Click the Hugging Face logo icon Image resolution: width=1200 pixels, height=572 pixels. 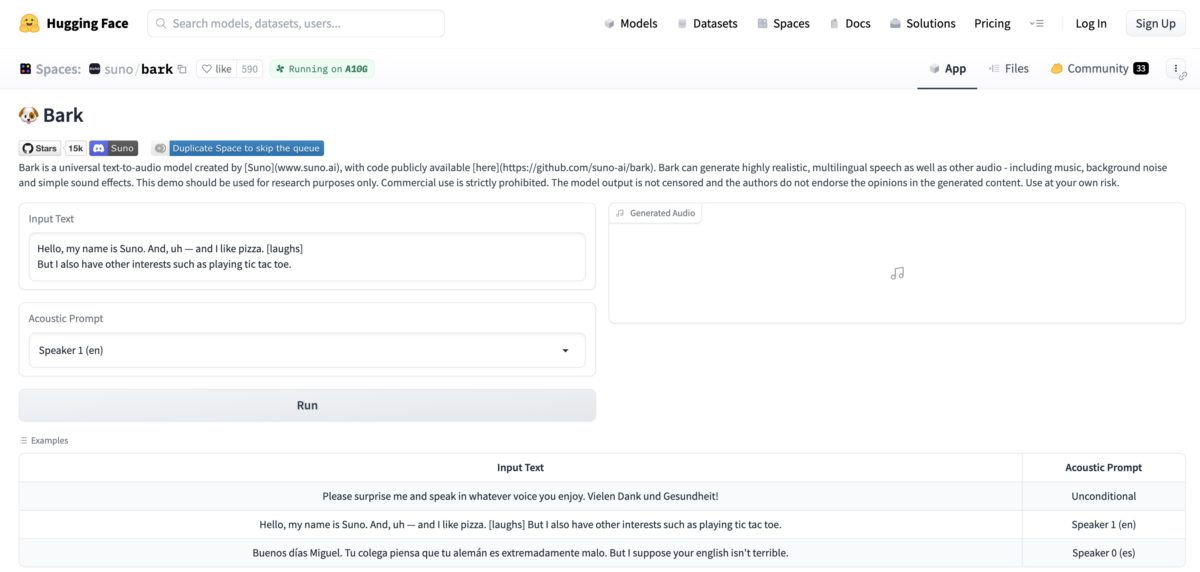point(29,23)
